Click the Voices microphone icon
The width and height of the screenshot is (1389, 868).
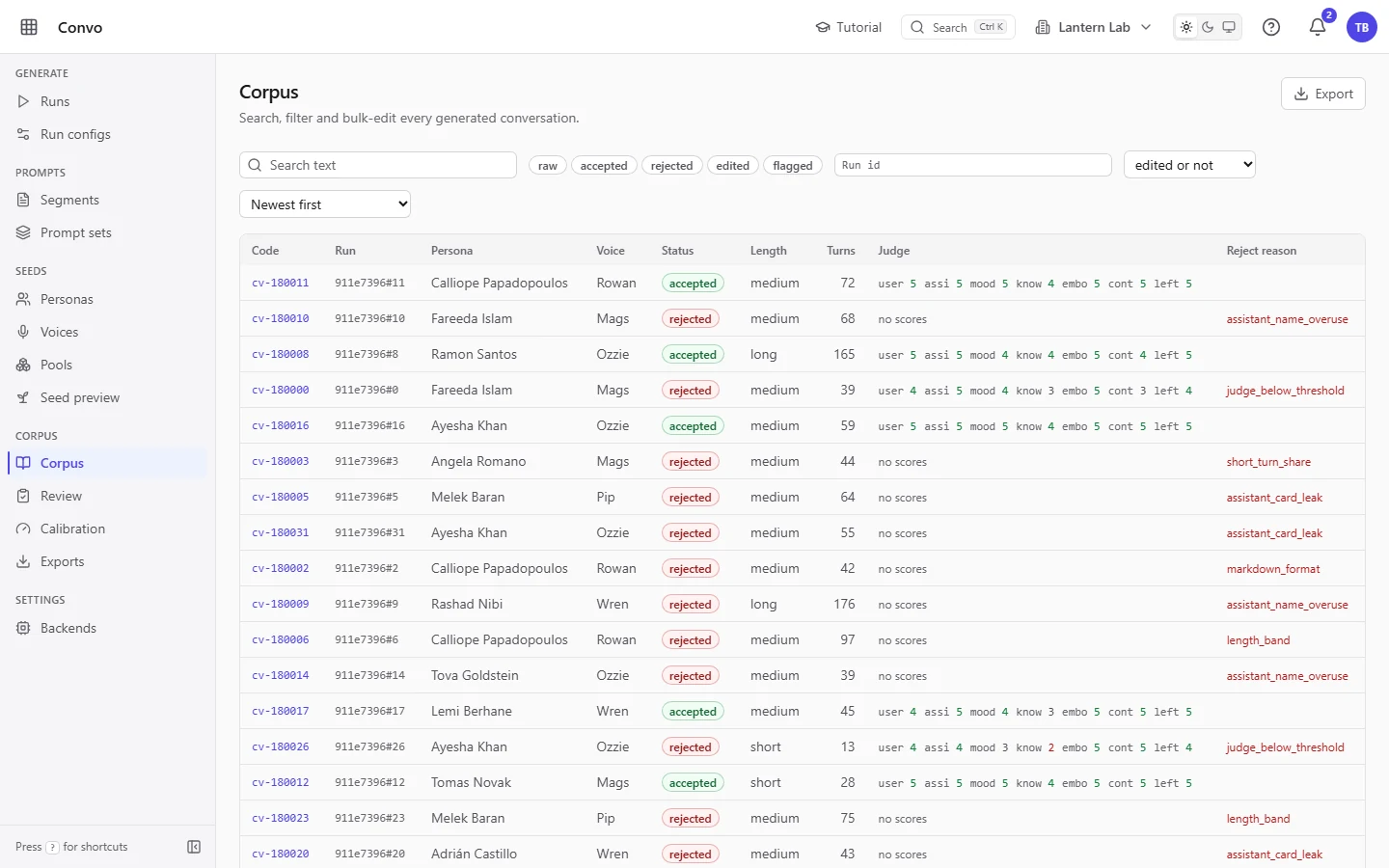(23, 332)
